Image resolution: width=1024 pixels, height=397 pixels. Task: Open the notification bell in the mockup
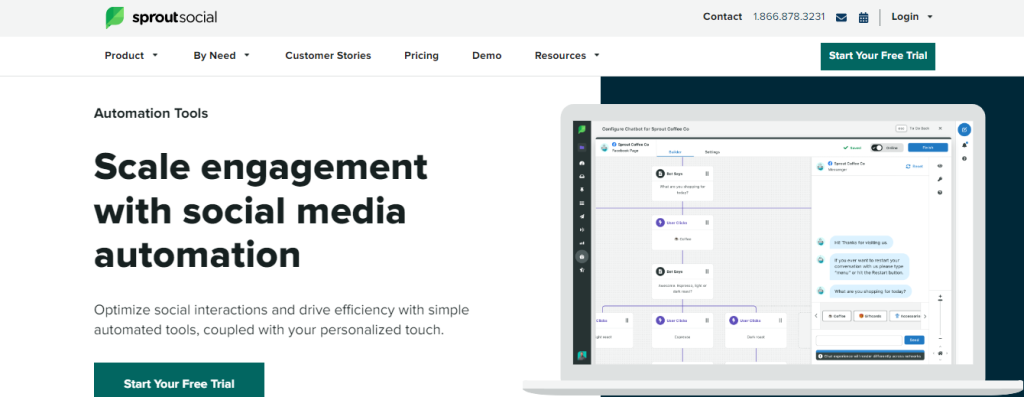pyautogui.click(x=964, y=145)
